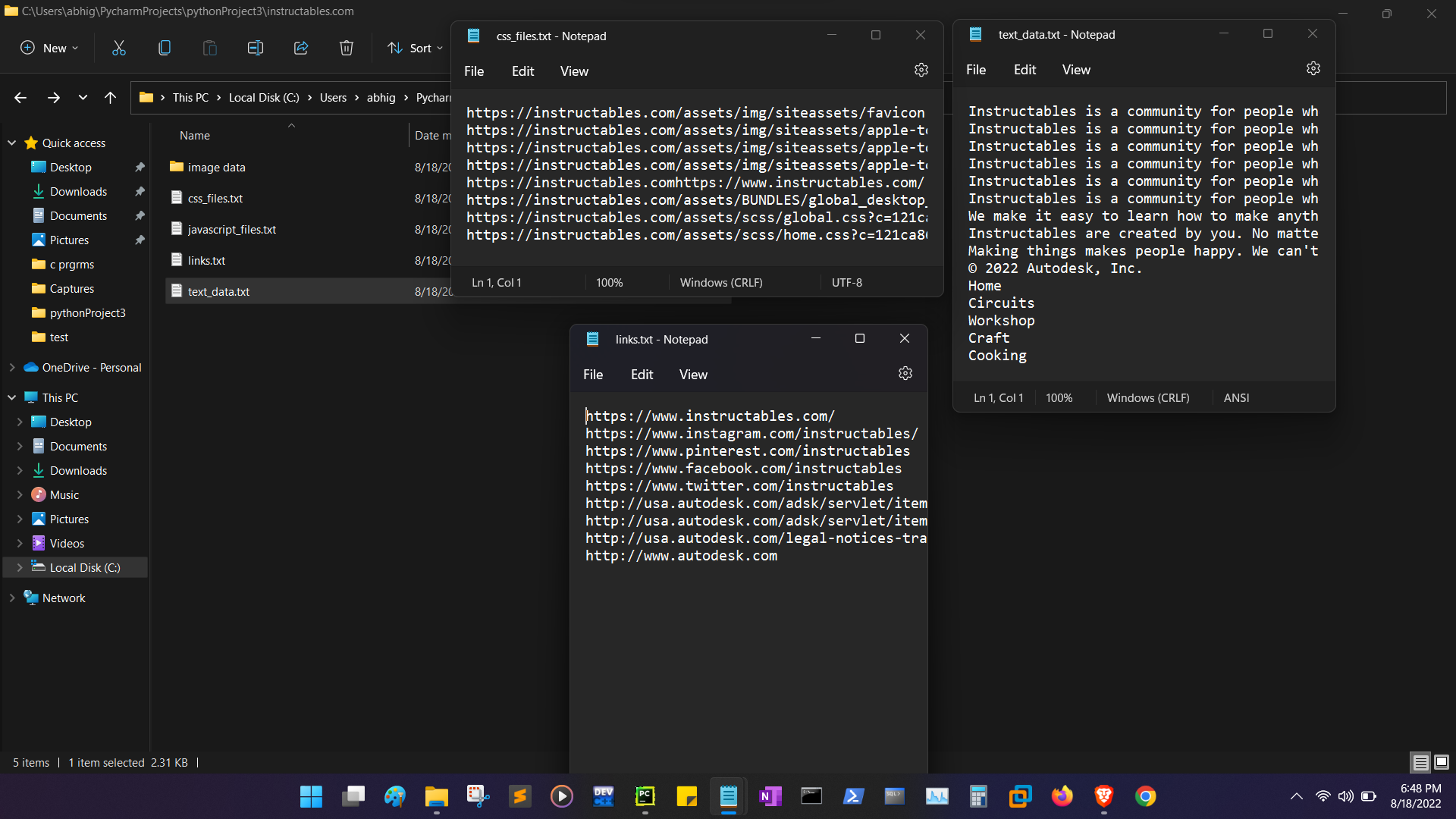The image size is (1456, 819).
Task: Open View menu in links.txt Notepad
Action: pos(693,375)
